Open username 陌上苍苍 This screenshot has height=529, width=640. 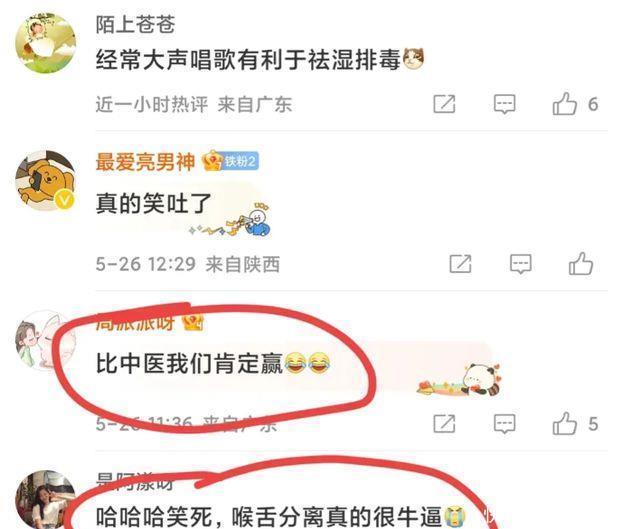(136, 24)
